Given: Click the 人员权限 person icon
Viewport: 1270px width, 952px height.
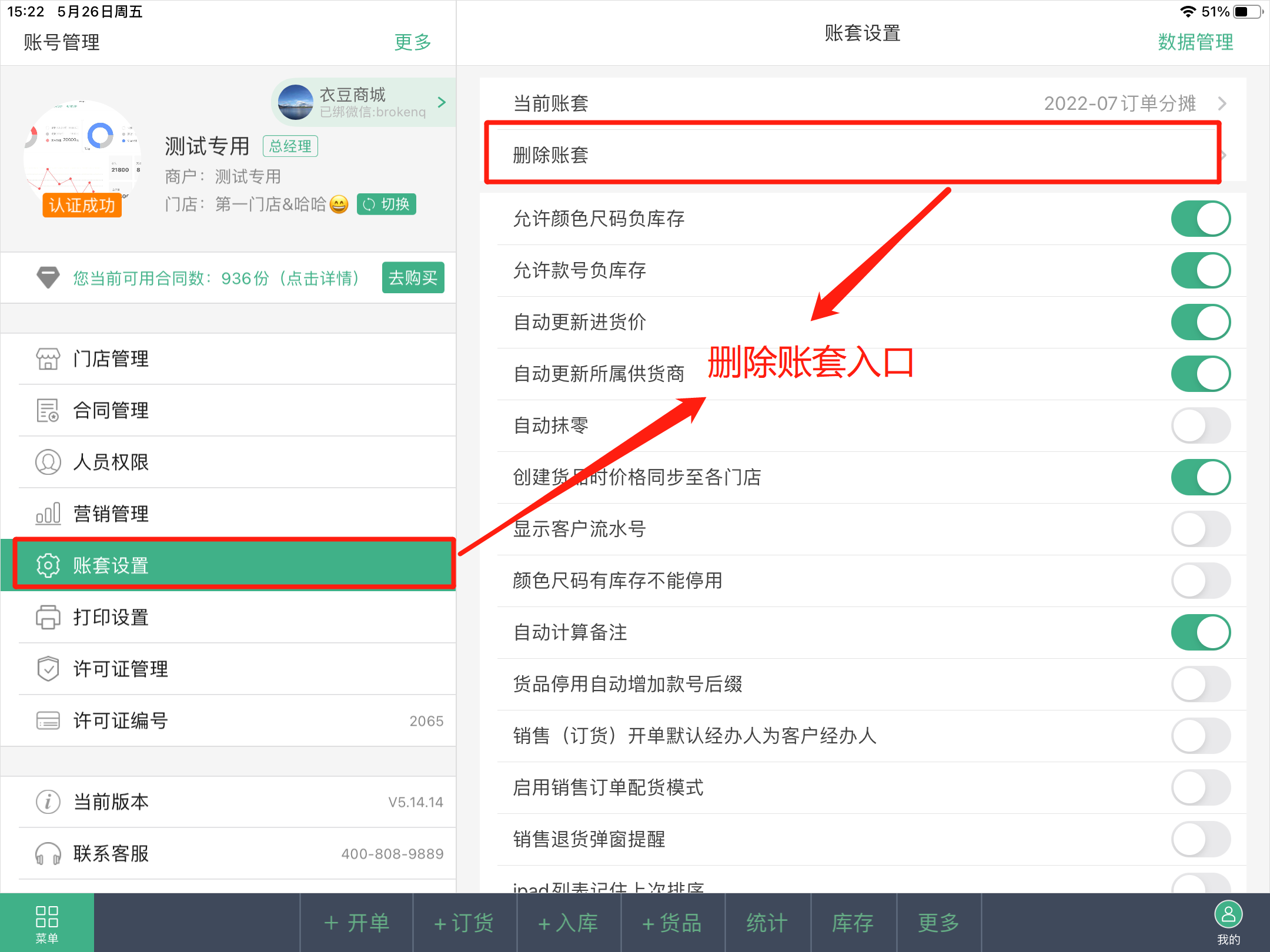Looking at the screenshot, I should (x=48, y=462).
